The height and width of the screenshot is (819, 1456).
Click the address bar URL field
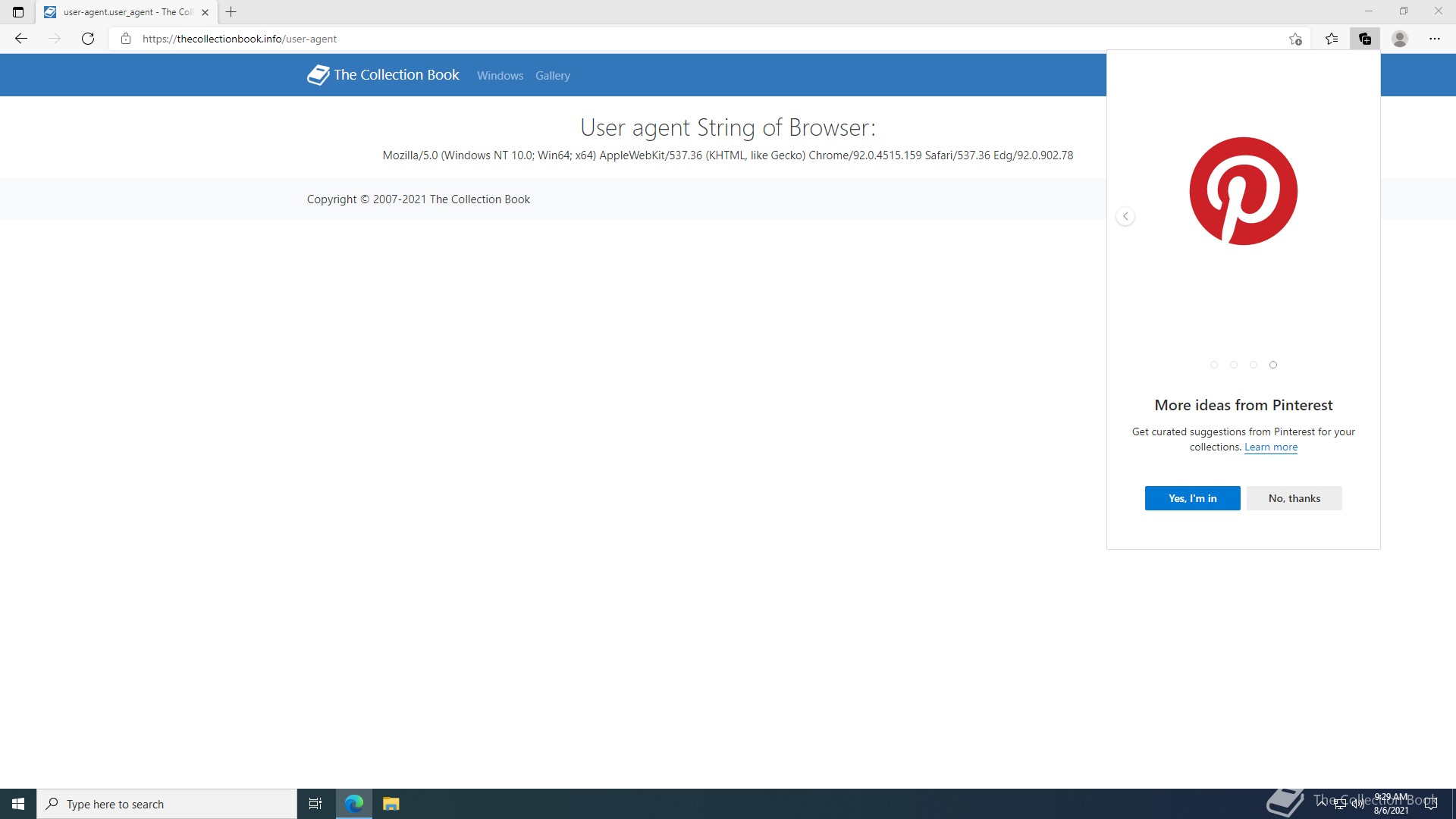tap(709, 39)
